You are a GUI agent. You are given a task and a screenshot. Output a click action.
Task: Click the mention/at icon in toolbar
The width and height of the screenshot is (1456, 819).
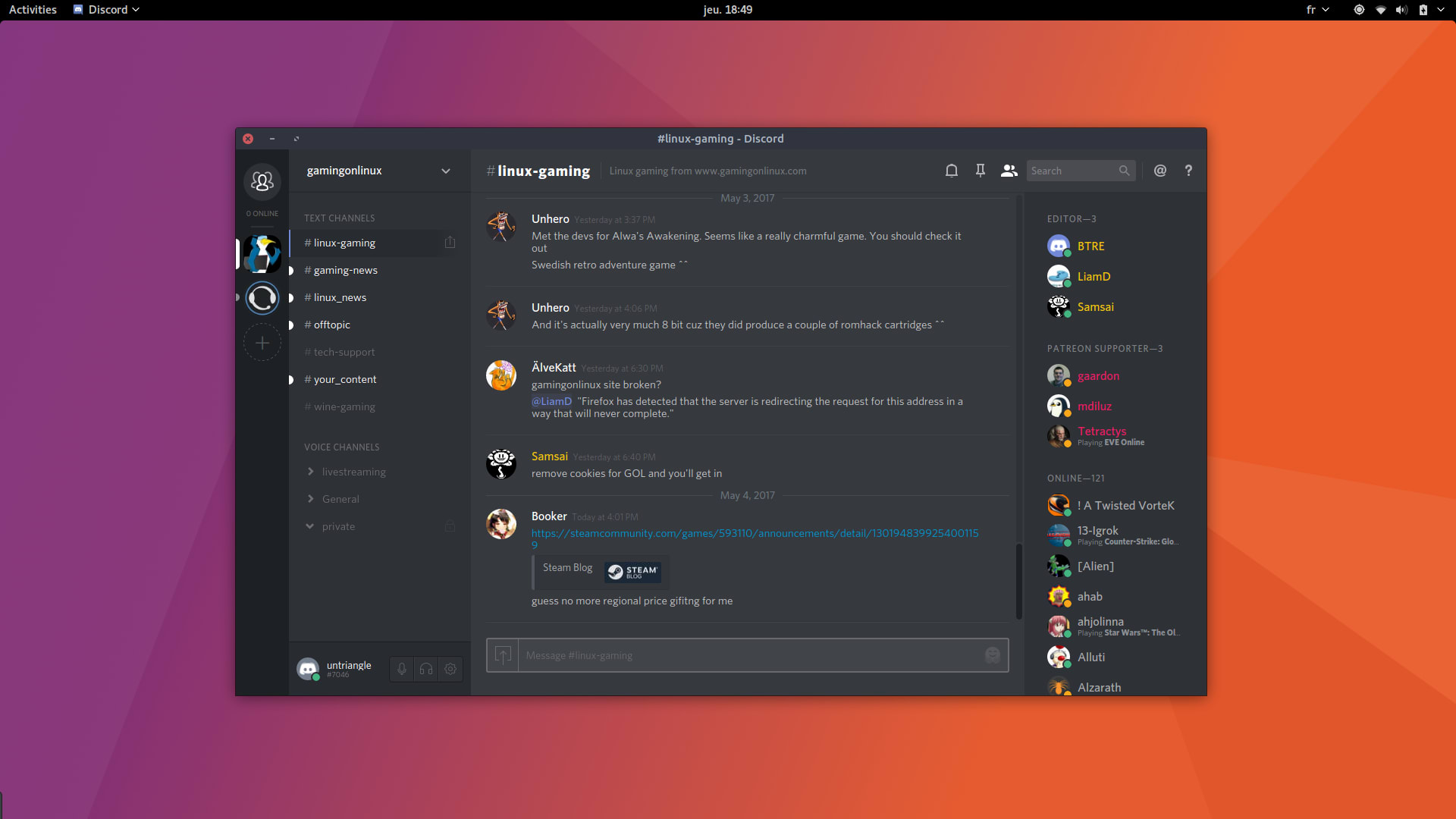click(1160, 170)
